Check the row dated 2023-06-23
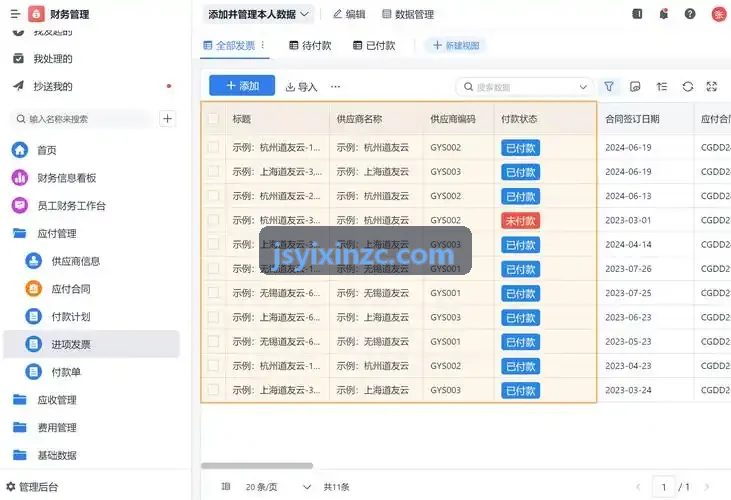Image resolution: width=731 pixels, height=500 pixels. click(x=213, y=317)
